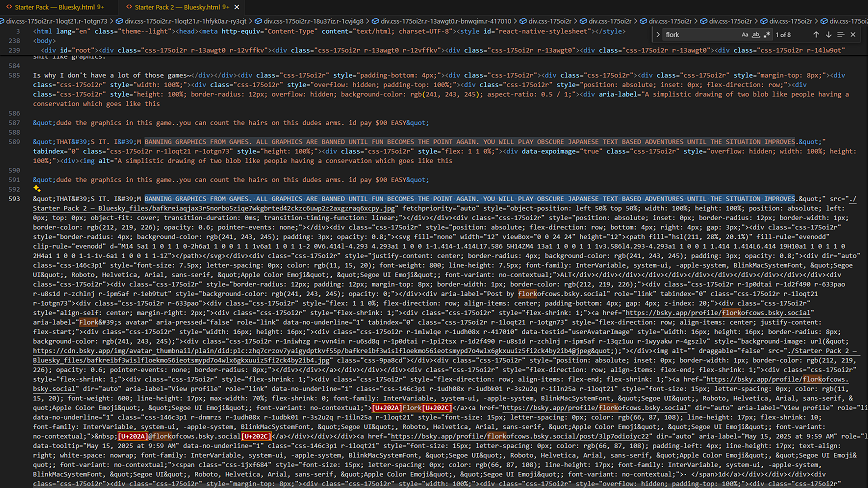Select the Starter Pack 2 — Bluesky.html tab

click(x=175, y=7)
